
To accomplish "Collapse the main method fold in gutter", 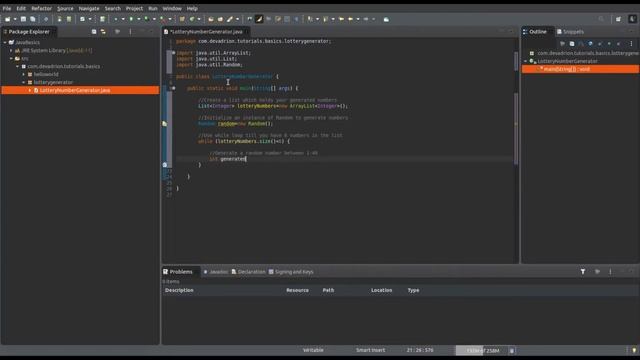I will click(x=173, y=88).
